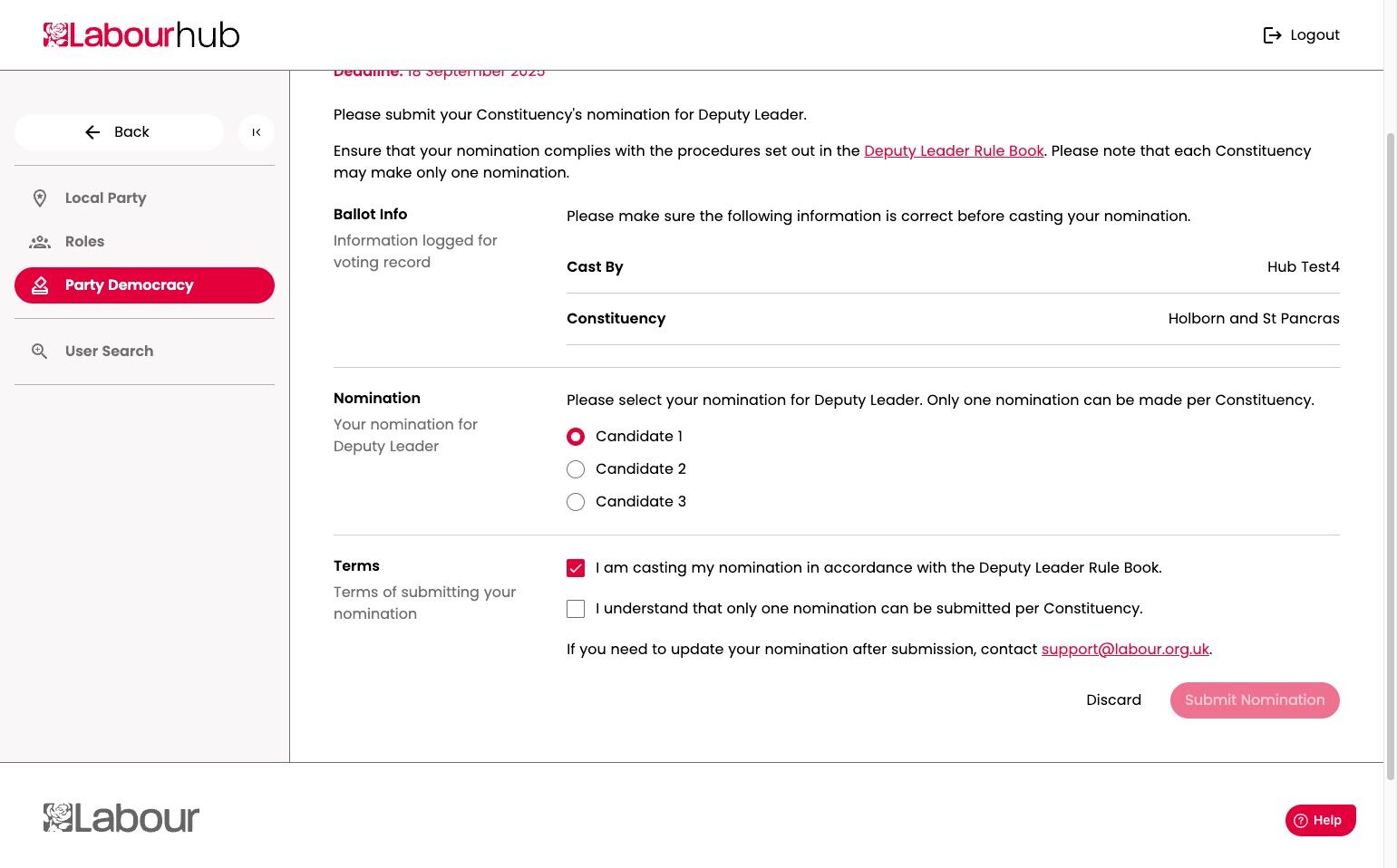
Task: Click the support@labour.org.uk email link
Action: (x=1125, y=650)
